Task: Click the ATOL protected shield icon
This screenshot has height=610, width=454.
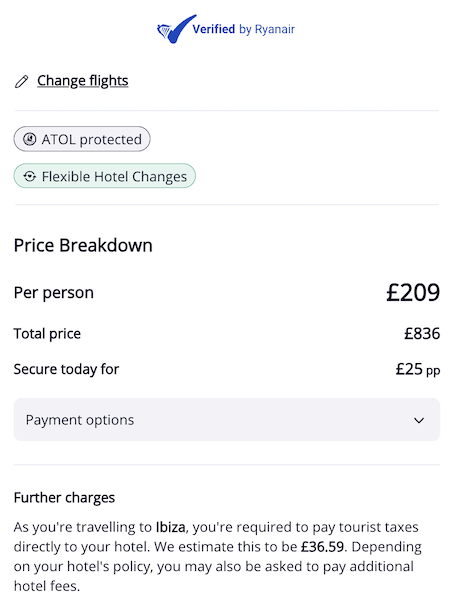Action: pos(30,139)
